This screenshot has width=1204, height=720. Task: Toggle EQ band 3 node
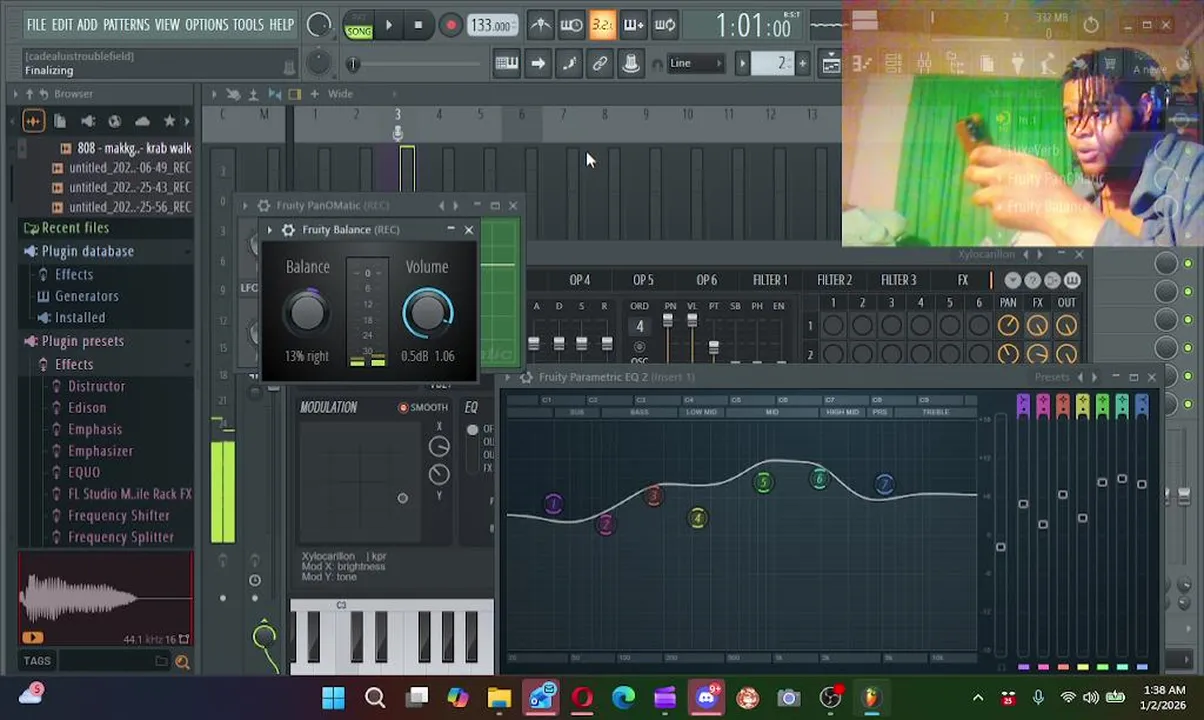click(x=653, y=496)
